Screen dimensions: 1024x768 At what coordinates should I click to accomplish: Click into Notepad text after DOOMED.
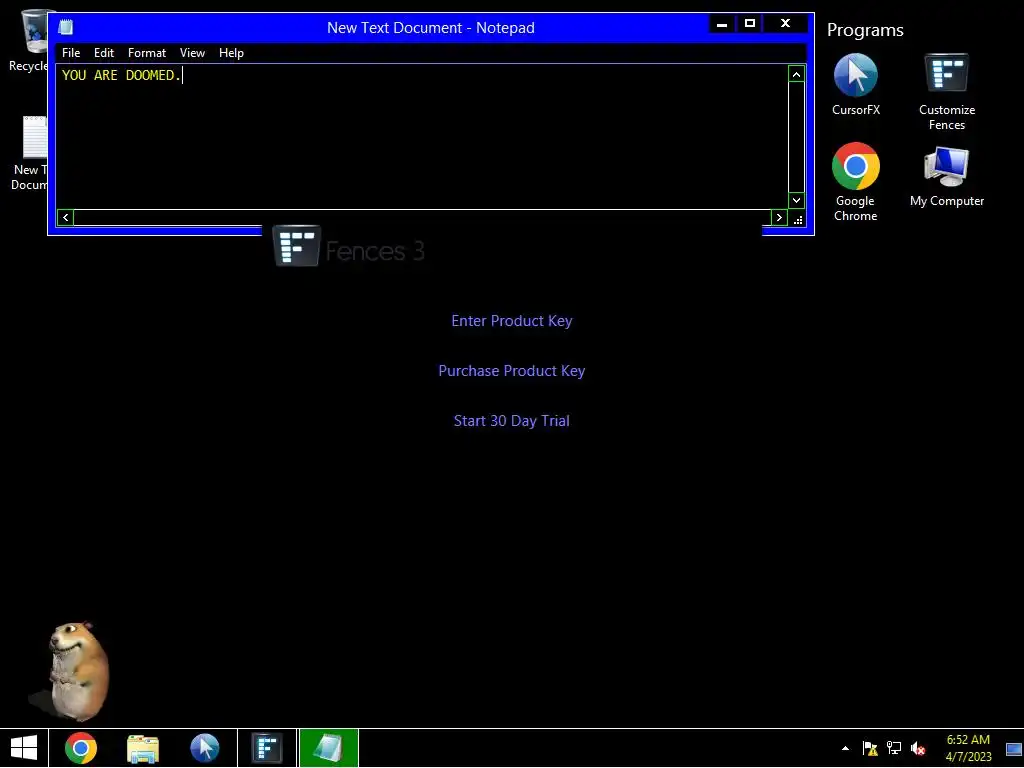184,76
